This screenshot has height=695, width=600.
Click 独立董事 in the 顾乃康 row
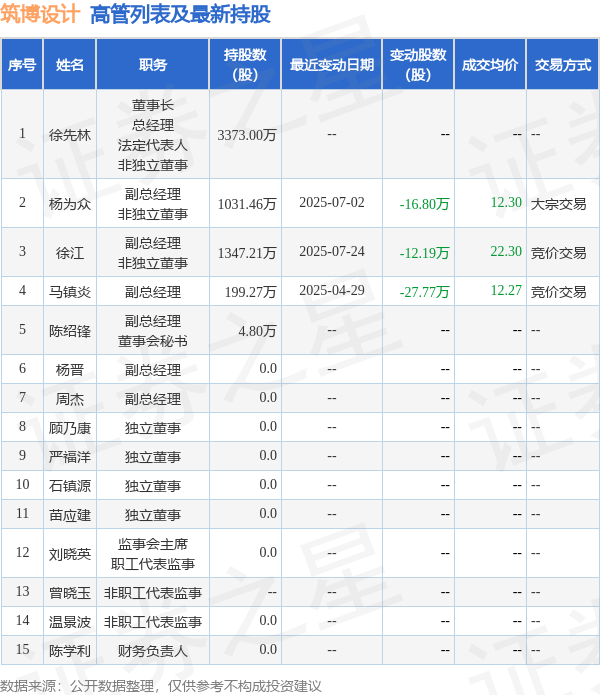(x=152, y=428)
